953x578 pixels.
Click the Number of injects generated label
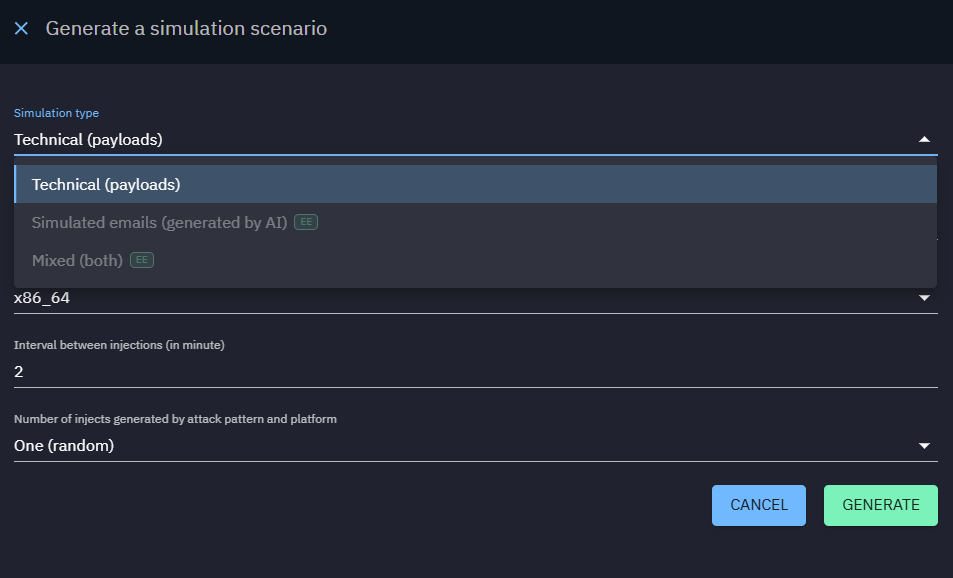pyautogui.click(x=175, y=419)
